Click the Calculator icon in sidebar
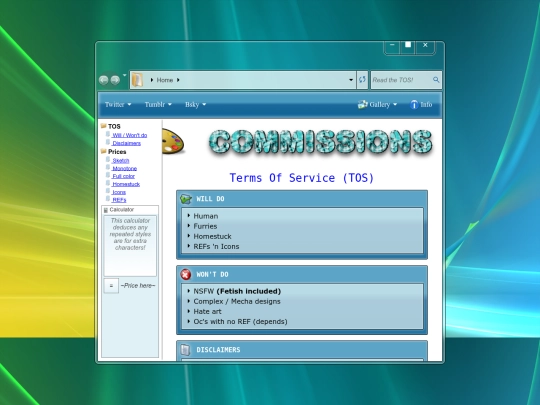The height and width of the screenshot is (405, 540). pos(106,210)
